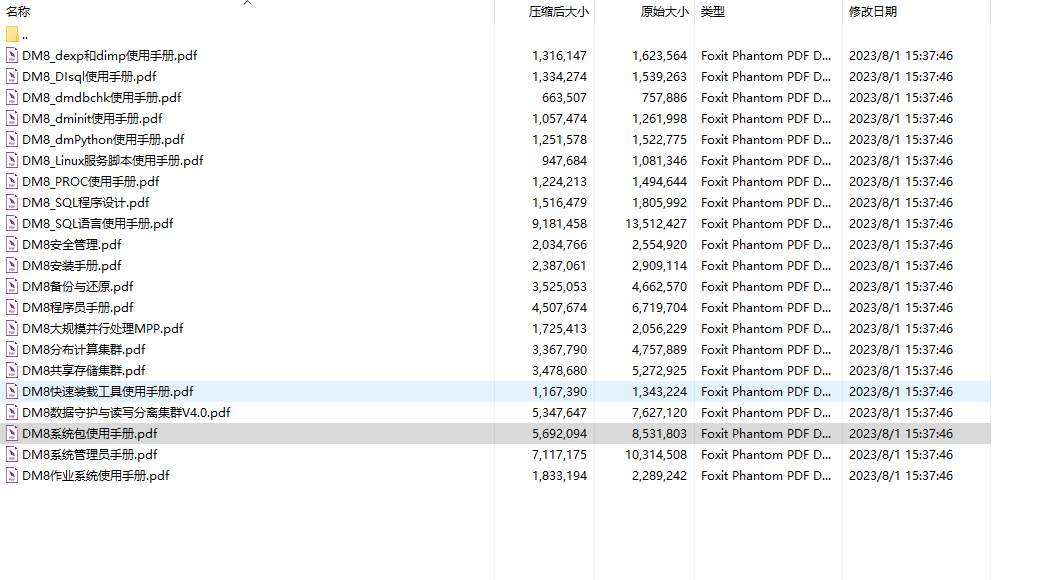This screenshot has height=580, width=1044.
Task: Click original size value 2,289,242
Action: point(659,475)
